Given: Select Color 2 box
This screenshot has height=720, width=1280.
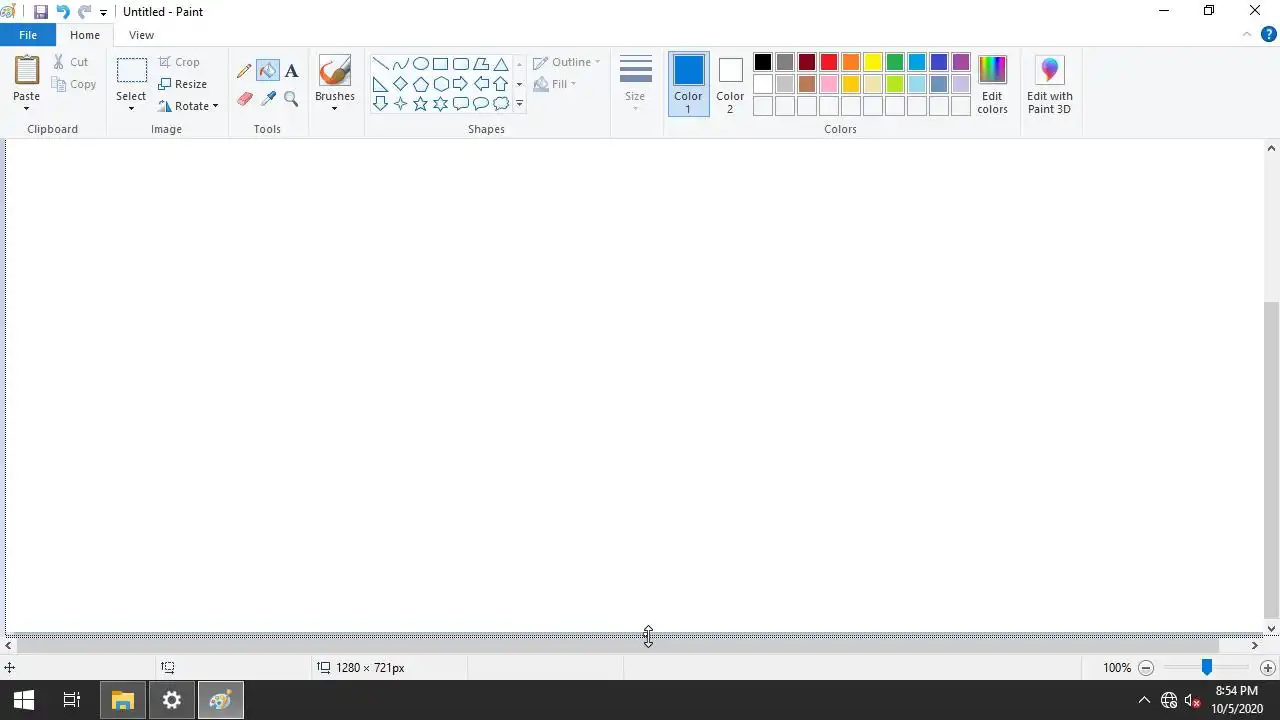Looking at the screenshot, I should coord(730,84).
